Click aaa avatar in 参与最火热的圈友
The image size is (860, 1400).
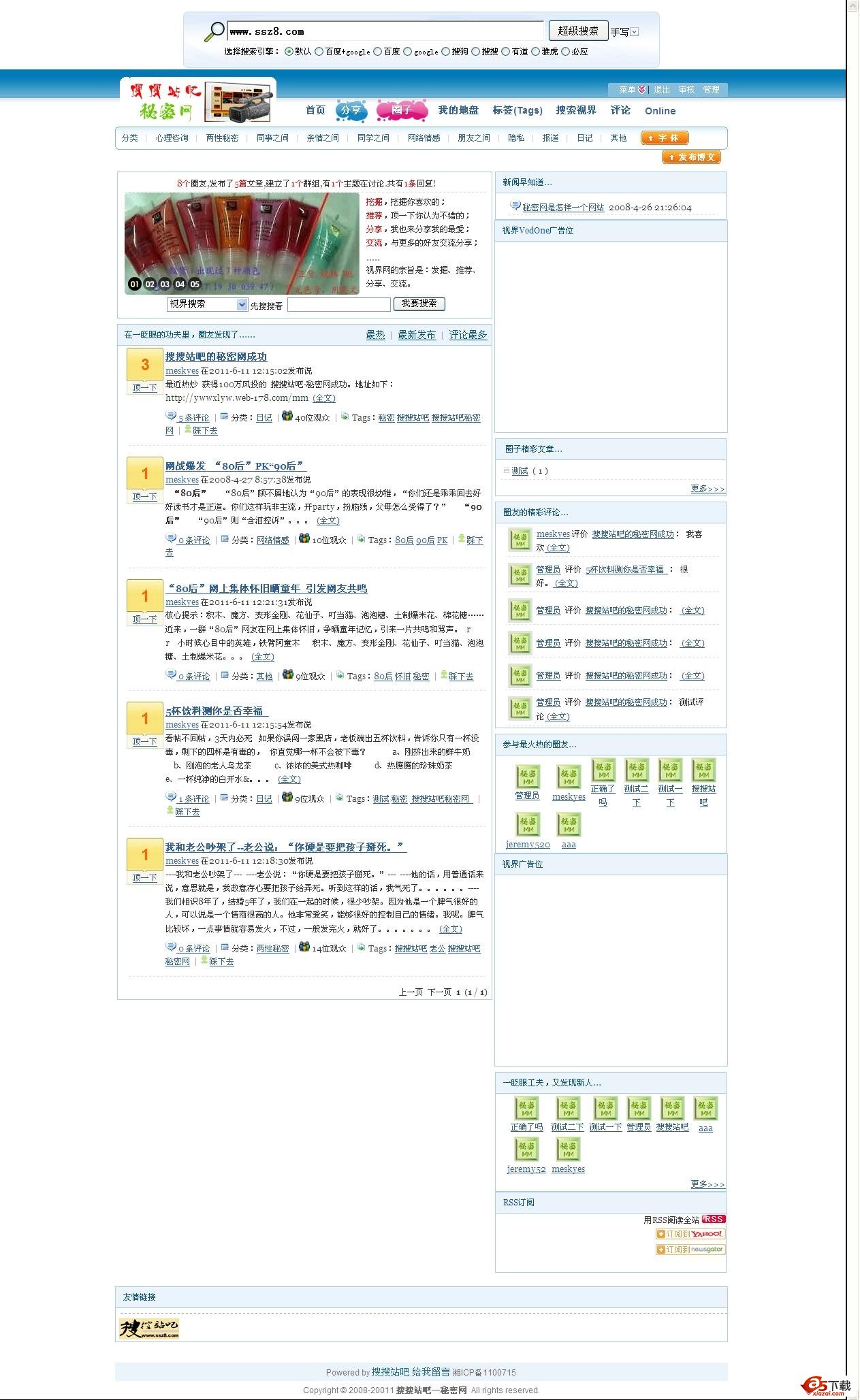pyautogui.click(x=569, y=825)
